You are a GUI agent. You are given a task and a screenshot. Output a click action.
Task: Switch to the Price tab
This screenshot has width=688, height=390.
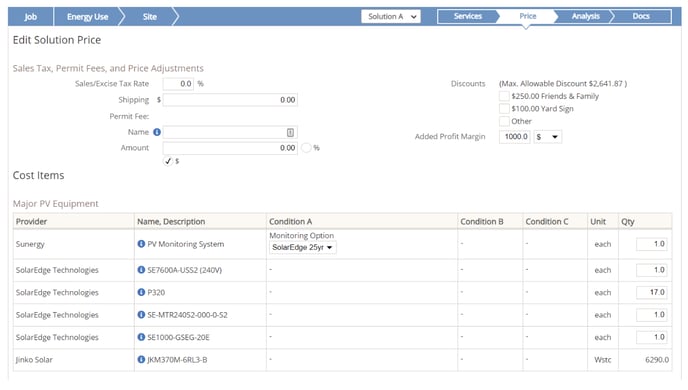(527, 16)
